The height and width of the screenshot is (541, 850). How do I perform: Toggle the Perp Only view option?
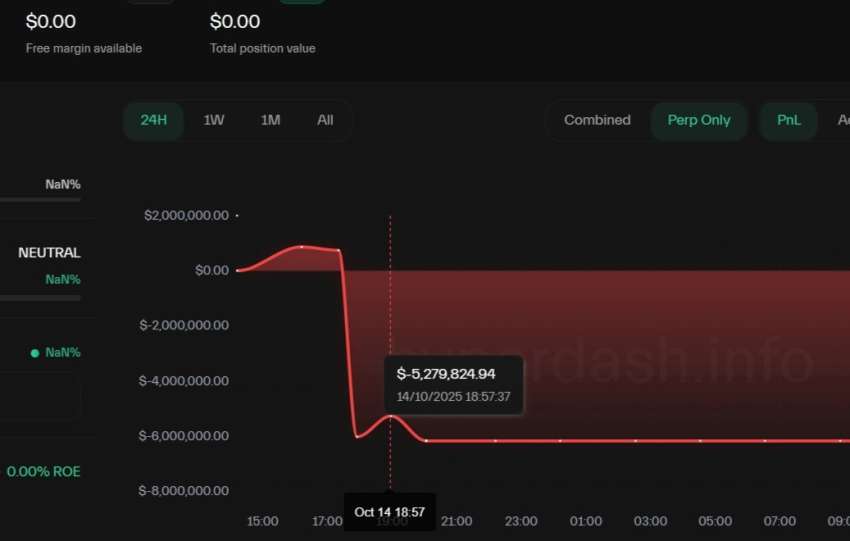point(699,120)
